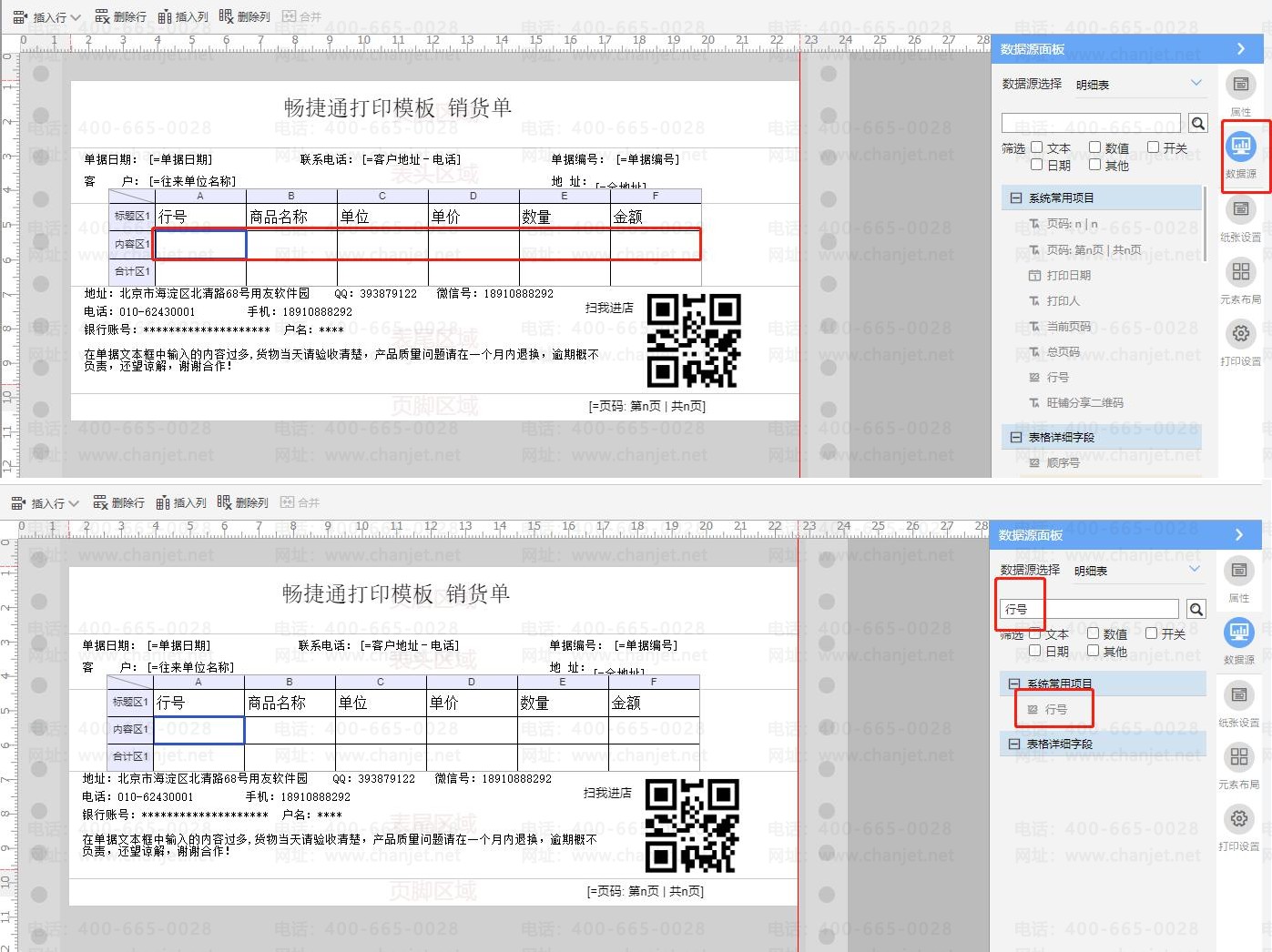
Task: Tick the 文本 filter checkbox in the top view
Action: tap(1036, 147)
